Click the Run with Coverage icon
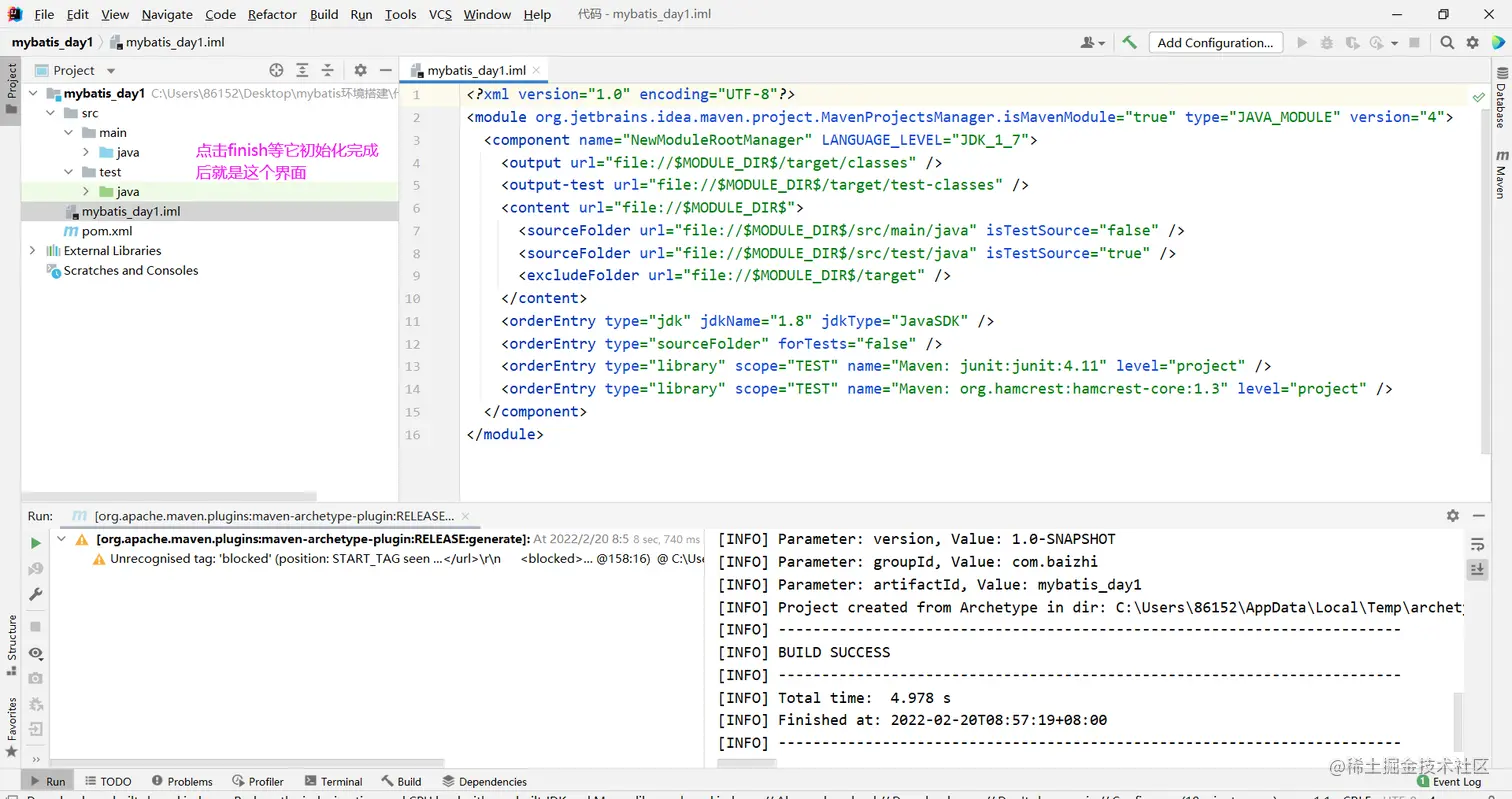 pos(1352,43)
